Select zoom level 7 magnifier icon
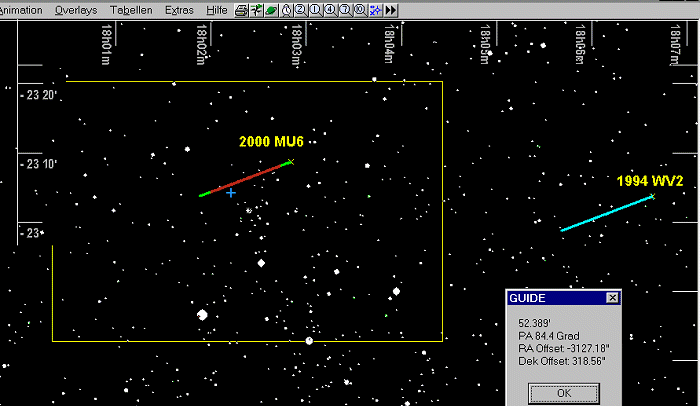 pyautogui.click(x=344, y=9)
